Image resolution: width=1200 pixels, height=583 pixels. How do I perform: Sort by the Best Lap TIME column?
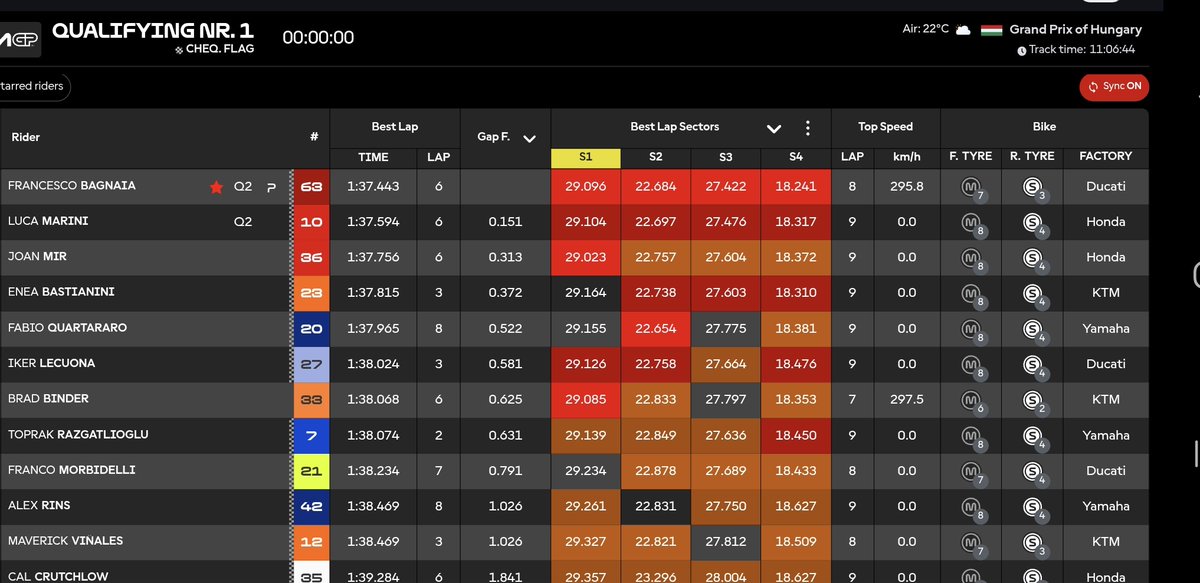click(373, 157)
